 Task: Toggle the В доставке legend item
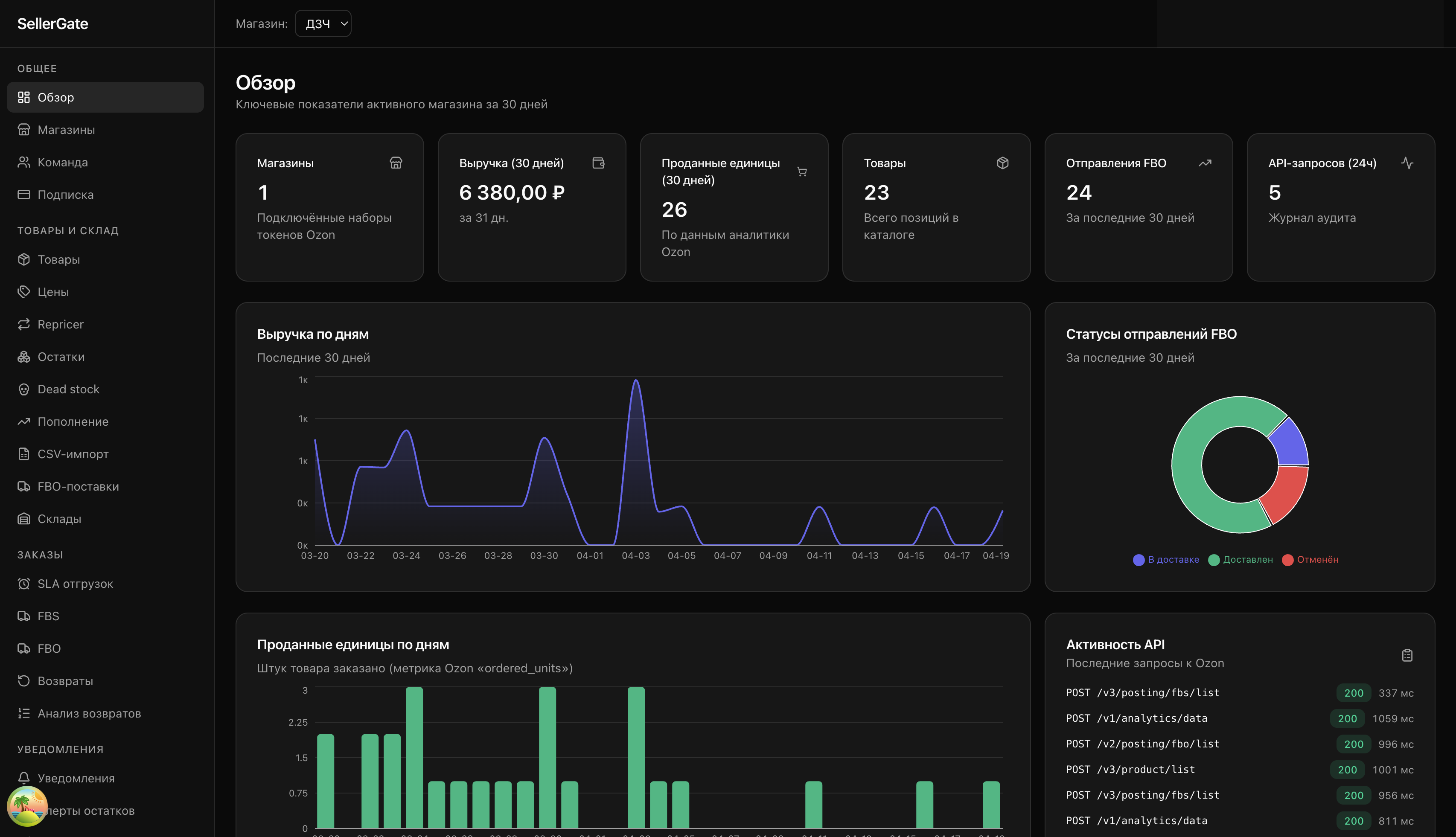coord(1165,559)
